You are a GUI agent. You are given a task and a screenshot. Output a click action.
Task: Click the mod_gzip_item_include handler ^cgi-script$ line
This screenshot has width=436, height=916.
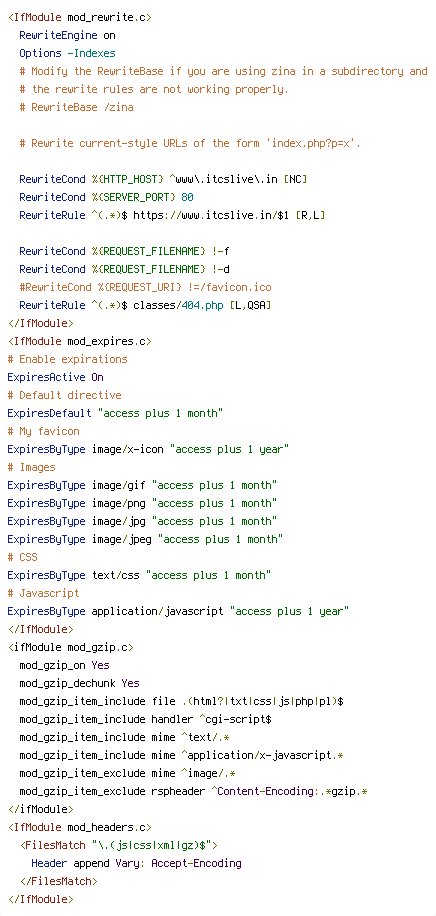pos(146,720)
